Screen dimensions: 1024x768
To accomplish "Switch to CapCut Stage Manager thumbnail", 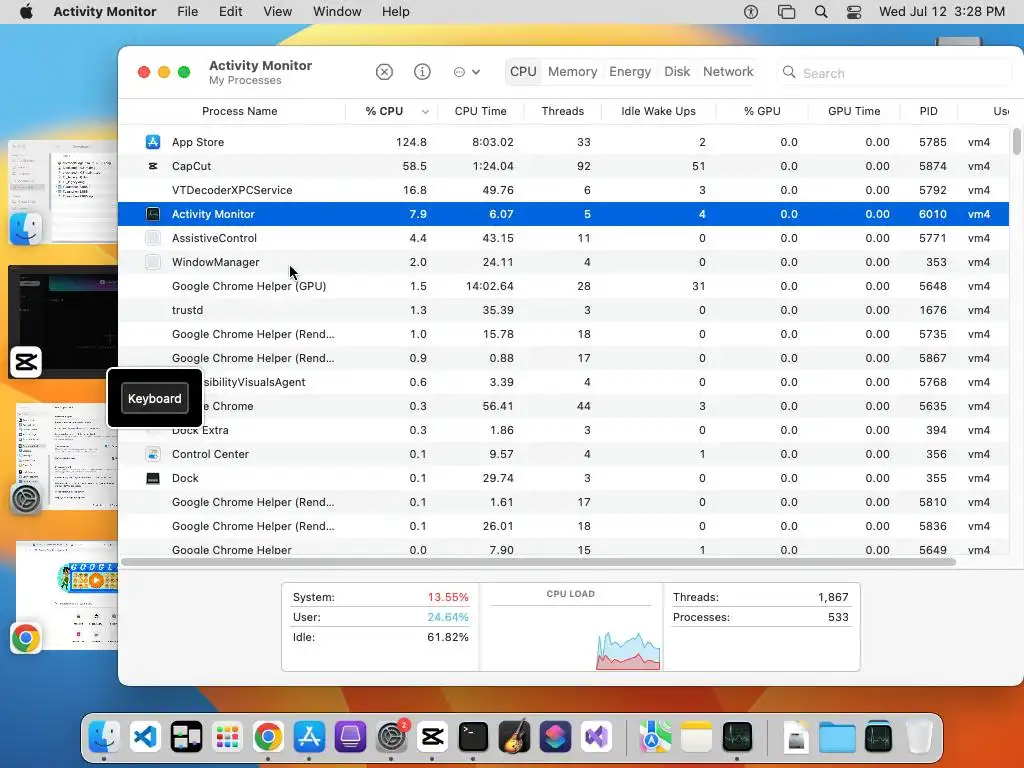I will 63,322.
